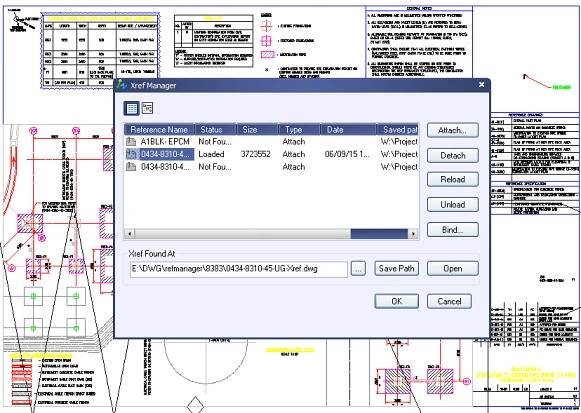Close the Xref Manager dialog
Image resolution: width=581 pixels, height=413 pixels.
[481, 85]
